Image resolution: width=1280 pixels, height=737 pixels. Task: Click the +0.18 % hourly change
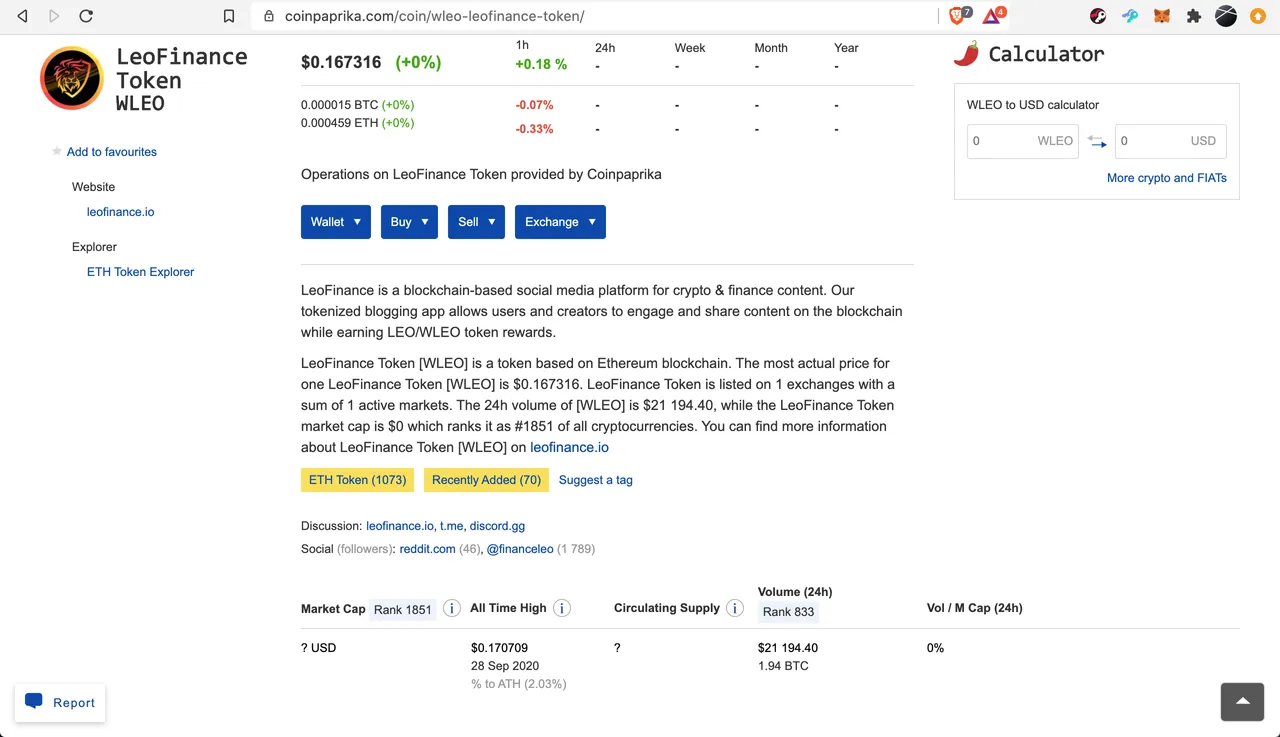[541, 64]
